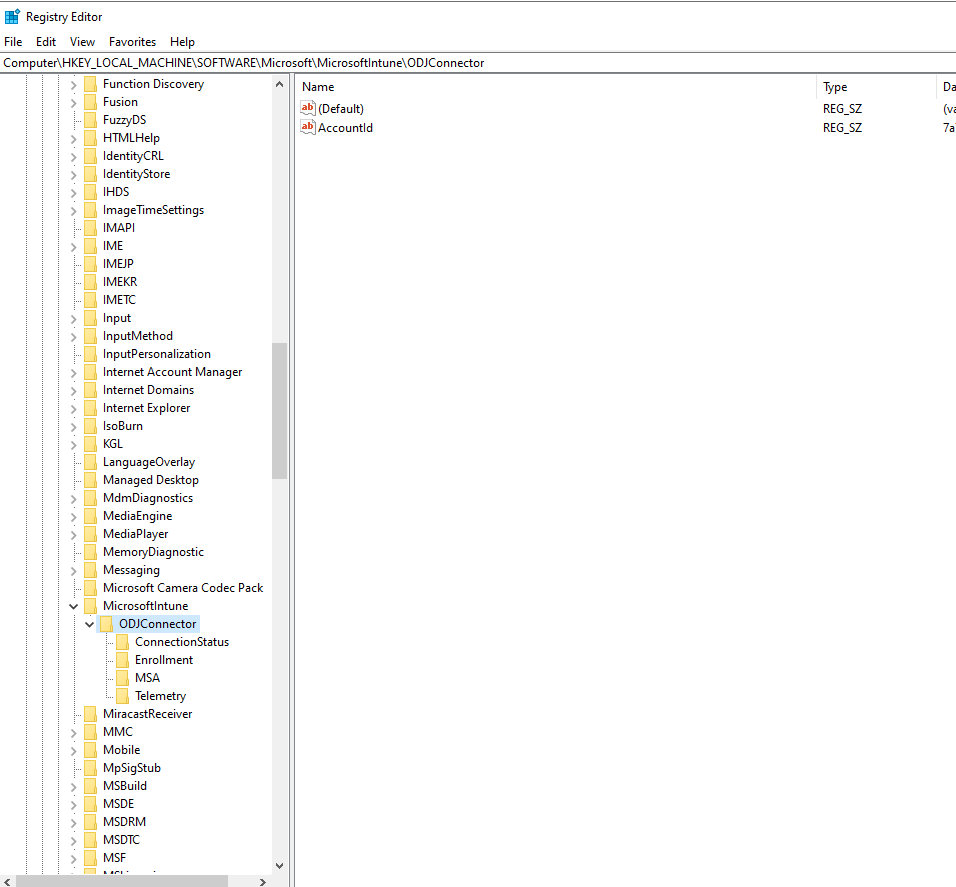
Task: Click the string value icon of AccountId
Action: point(308,127)
